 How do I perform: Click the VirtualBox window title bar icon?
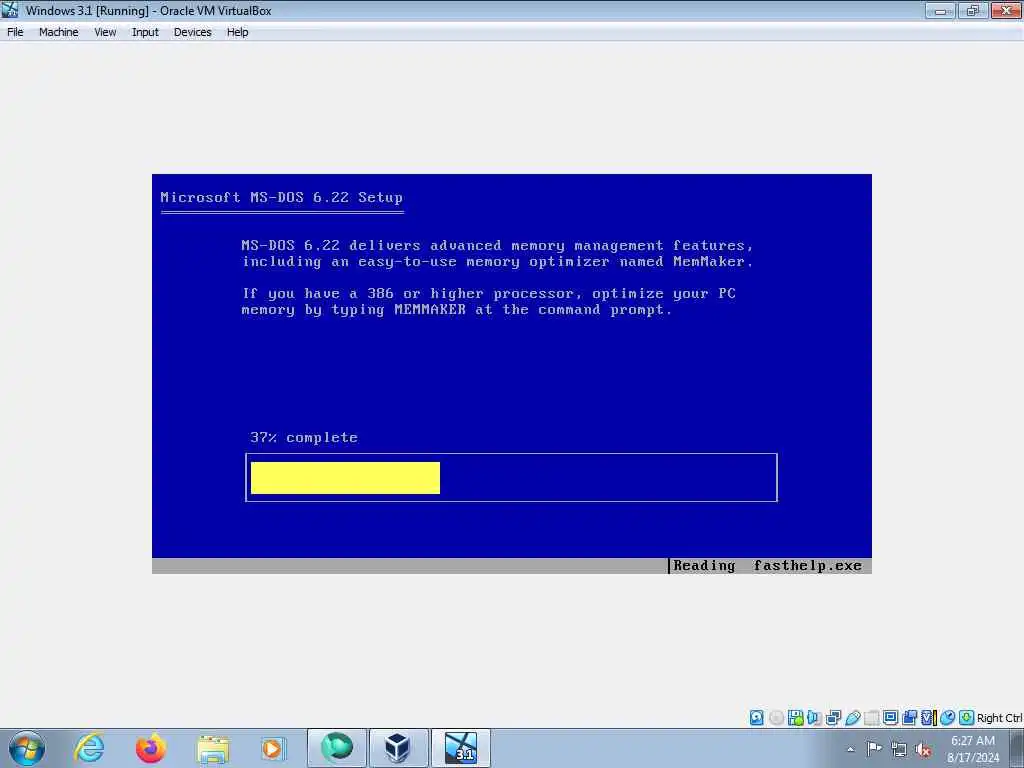coord(10,10)
